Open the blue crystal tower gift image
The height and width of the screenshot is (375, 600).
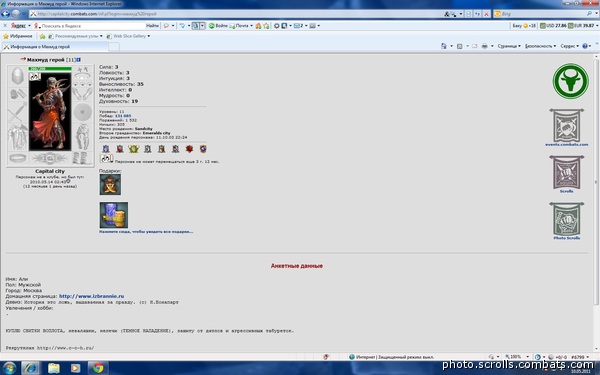click(x=114, y=215)
